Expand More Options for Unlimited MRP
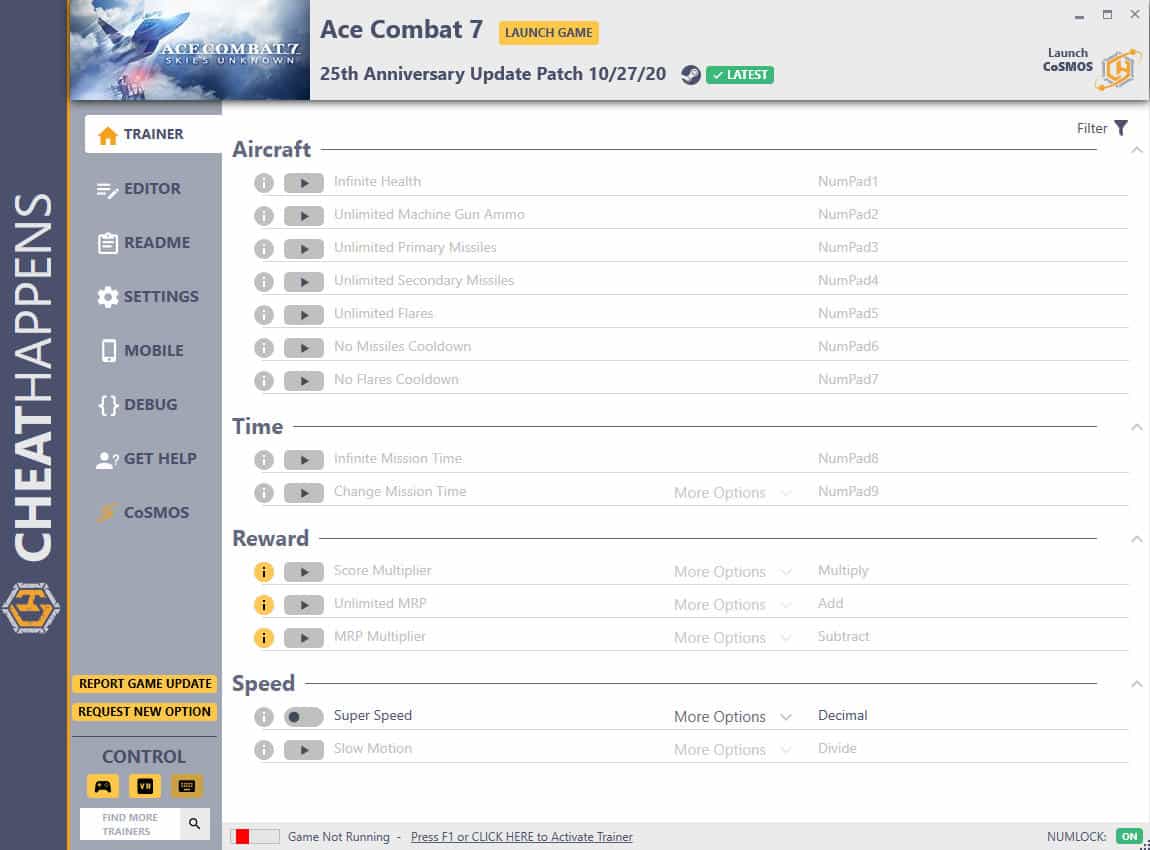 tap(733, 605)
